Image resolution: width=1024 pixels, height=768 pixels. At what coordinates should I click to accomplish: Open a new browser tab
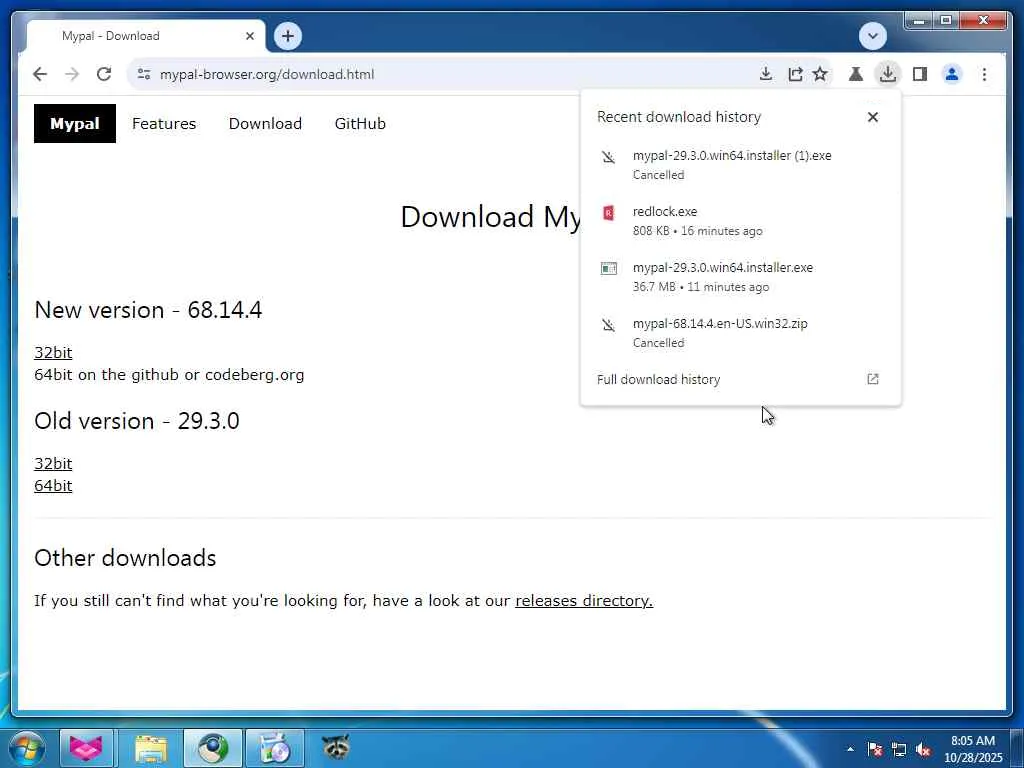coord(287,36)
